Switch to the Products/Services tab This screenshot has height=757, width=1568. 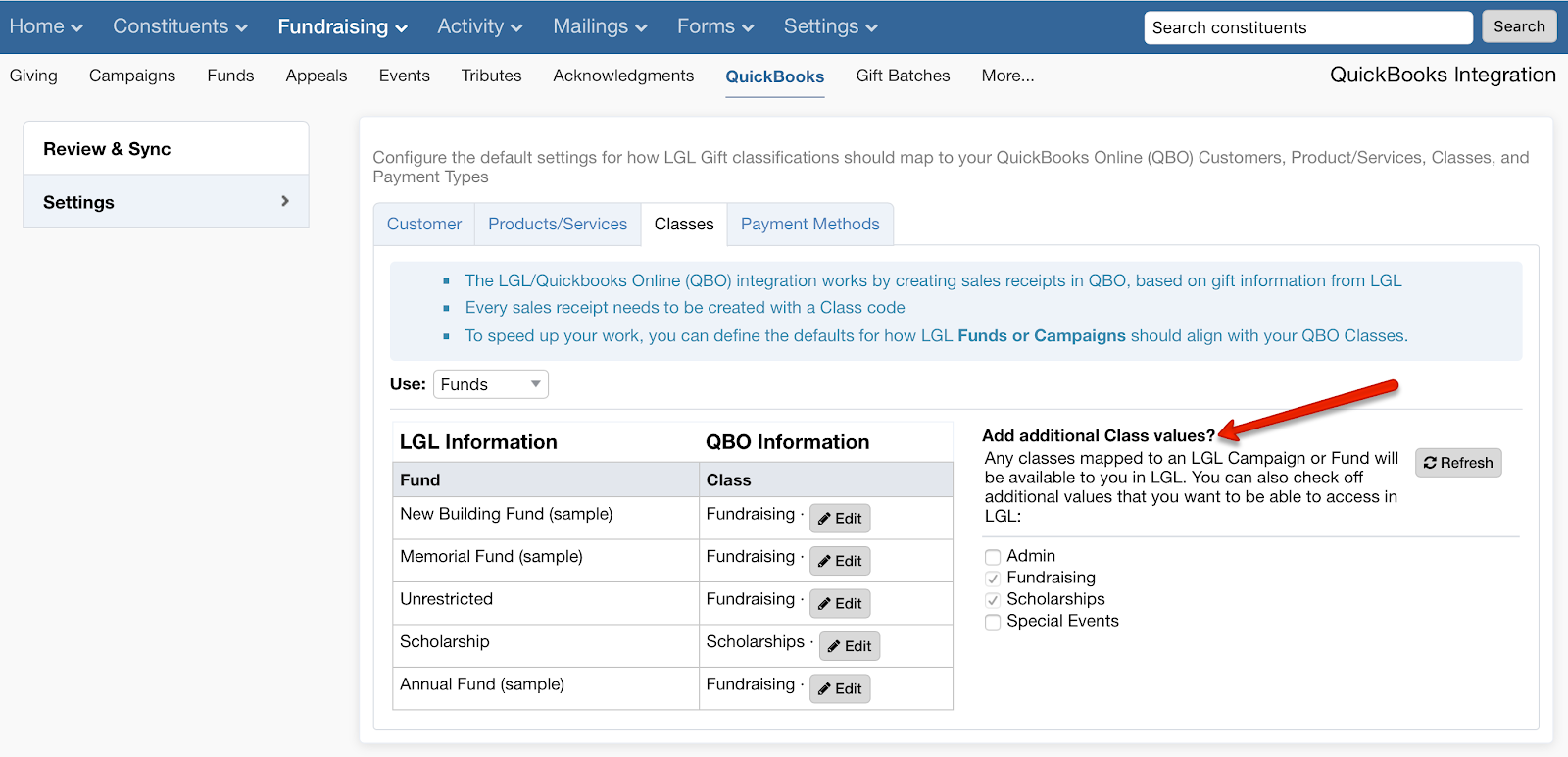[558, 224]
